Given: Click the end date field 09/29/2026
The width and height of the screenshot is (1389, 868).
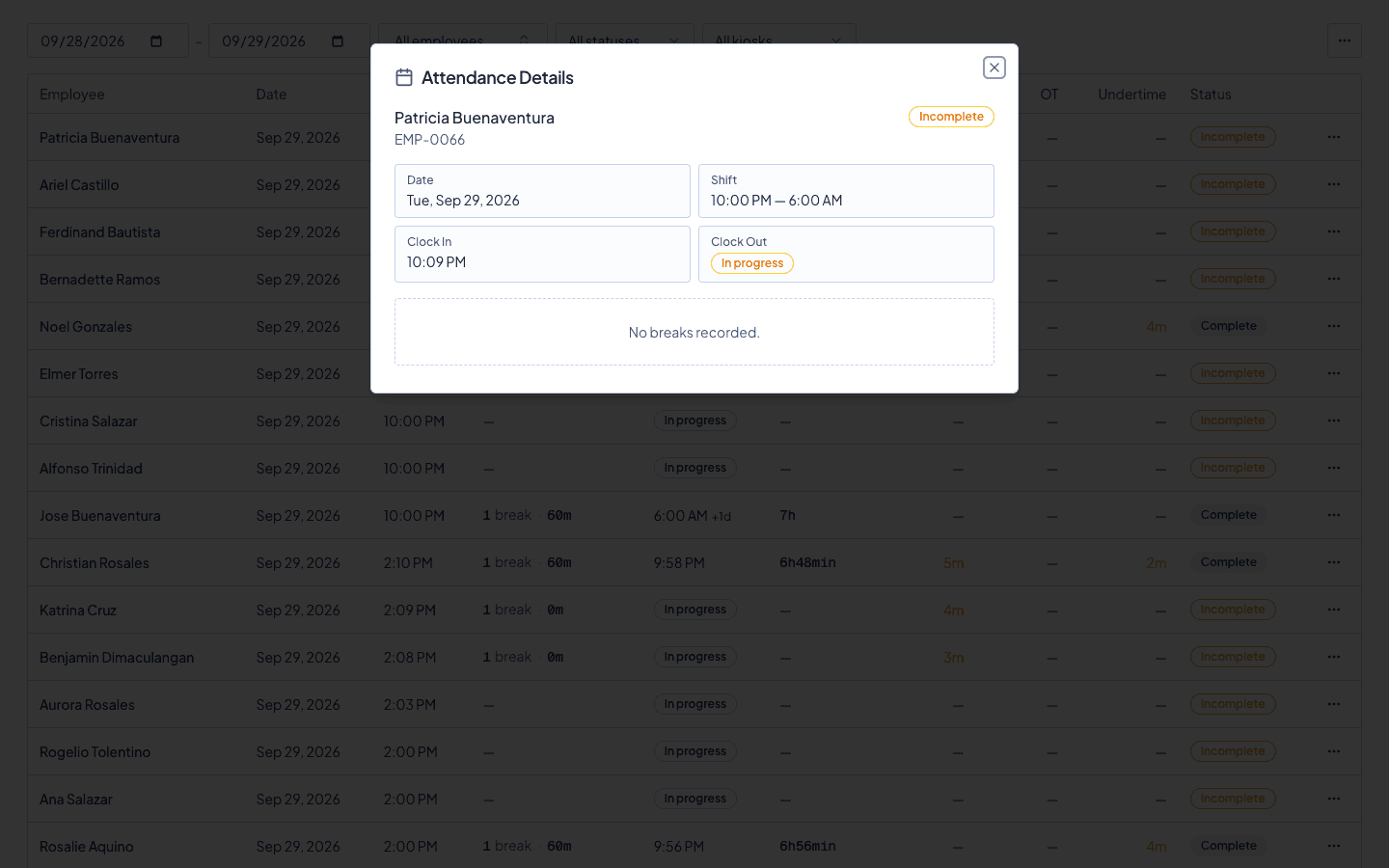Looking at the screenshot, I should 289,41.
